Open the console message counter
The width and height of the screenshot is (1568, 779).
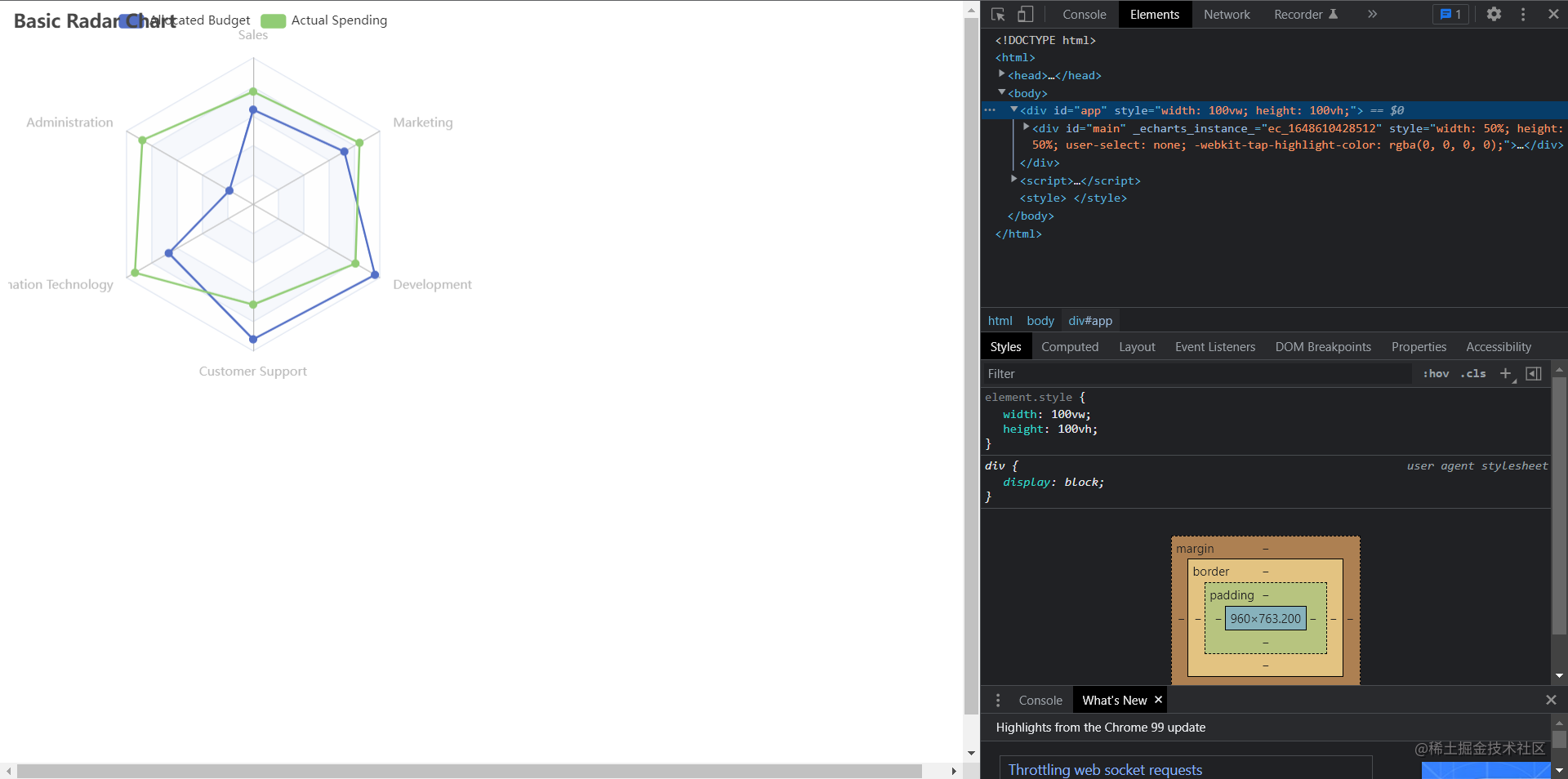pyautogui.click(x=1450, y=14)
